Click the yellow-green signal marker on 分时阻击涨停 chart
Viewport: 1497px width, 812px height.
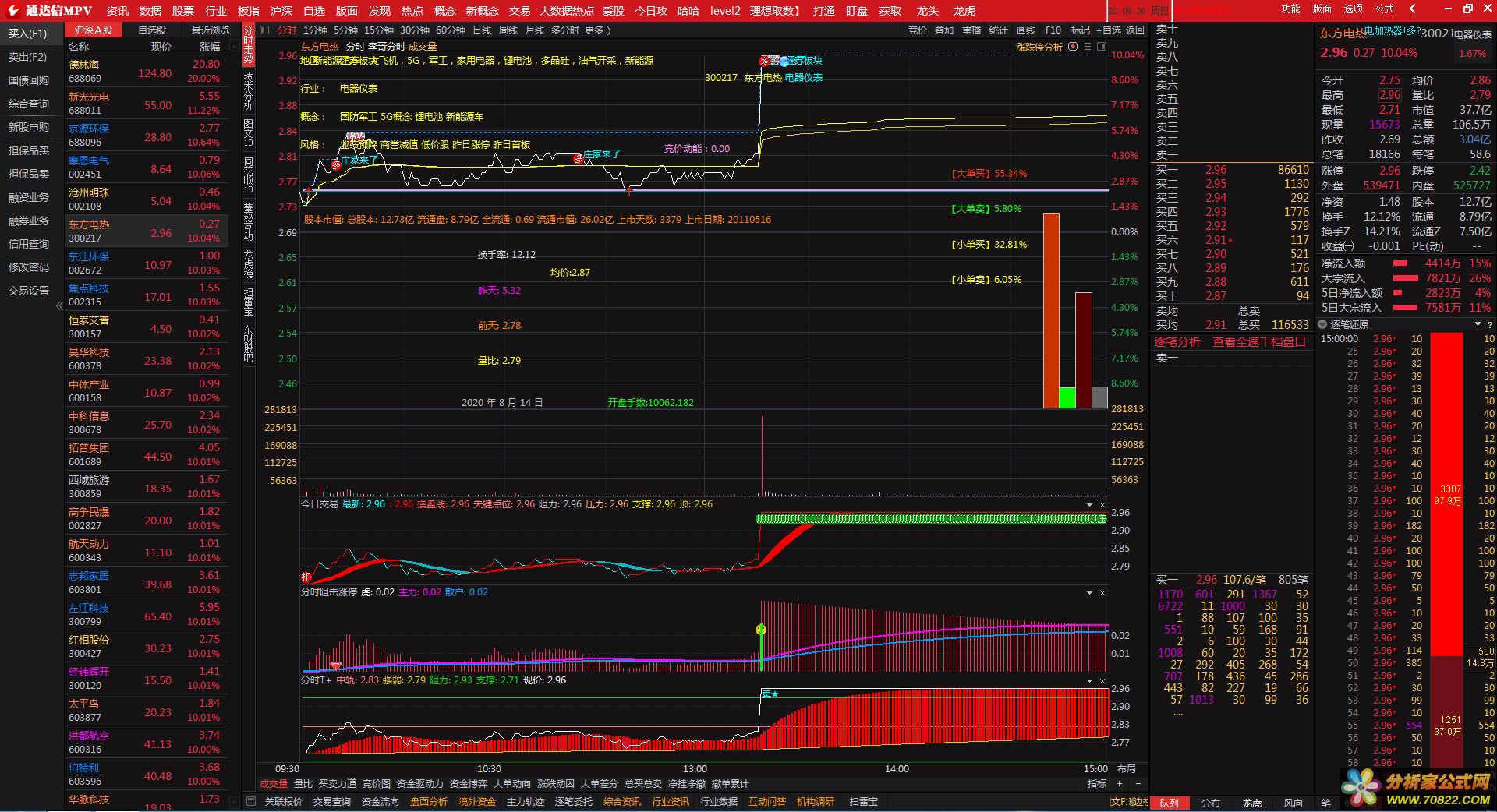[761, 630]
